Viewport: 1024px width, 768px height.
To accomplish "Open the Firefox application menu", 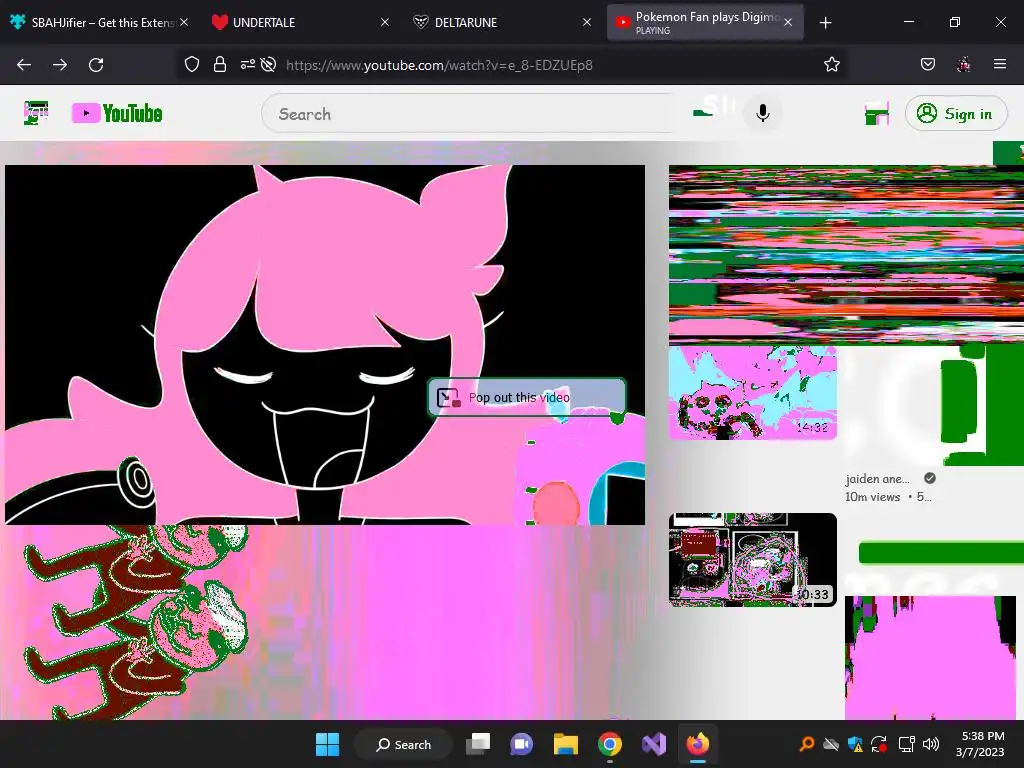I will (x=1000, y=64).
